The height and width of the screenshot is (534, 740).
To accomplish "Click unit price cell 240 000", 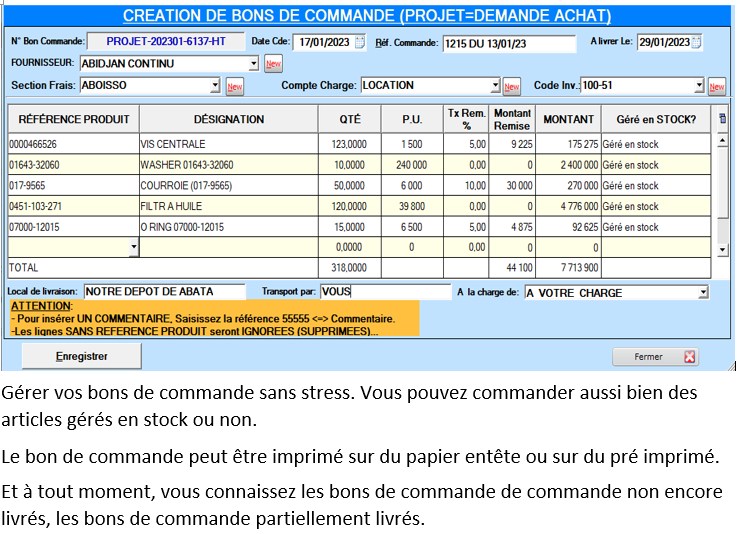I will [x=412, y=165].
